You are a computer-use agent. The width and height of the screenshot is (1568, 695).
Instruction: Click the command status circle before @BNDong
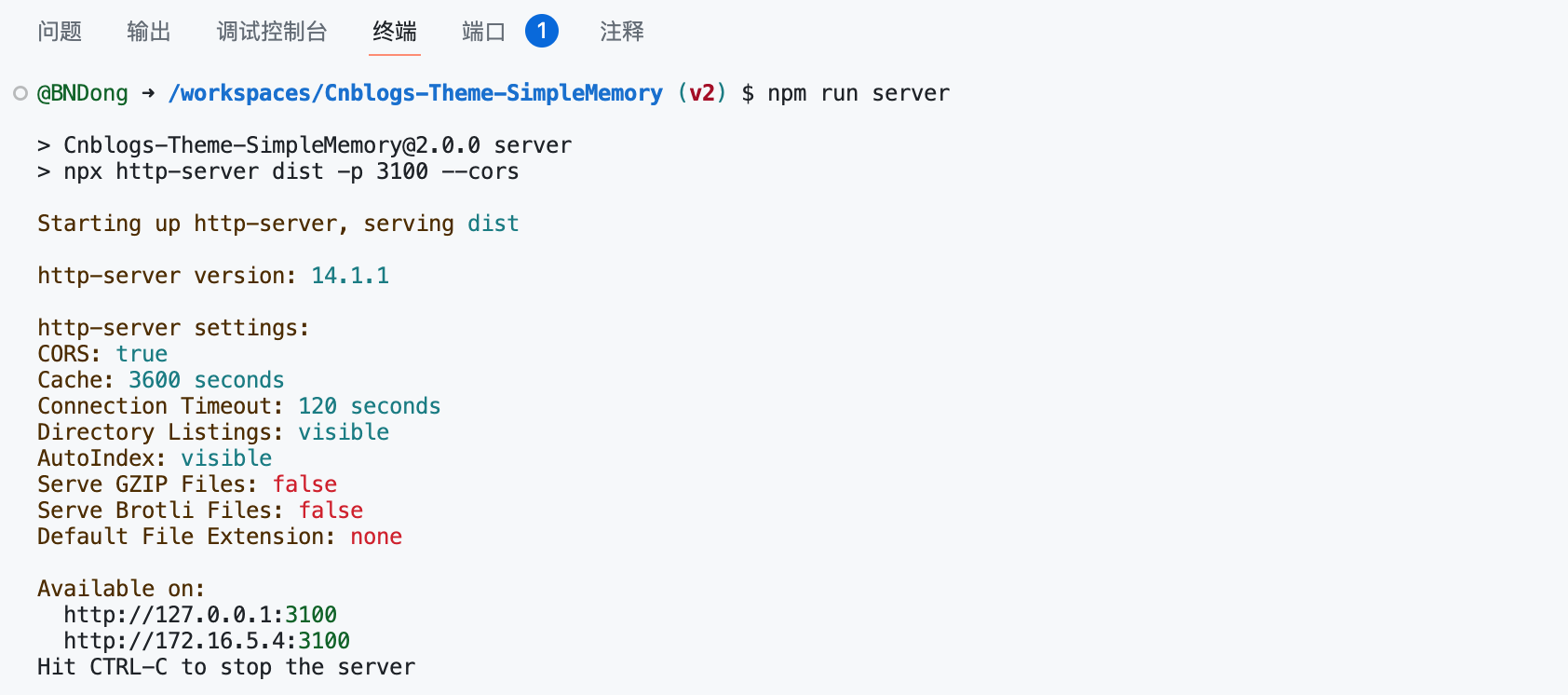coord(20,93)
